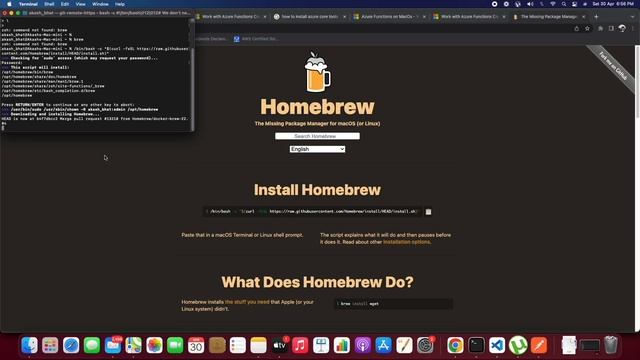
Task: Open volume control in menu bar
Action: coord(530,4)
